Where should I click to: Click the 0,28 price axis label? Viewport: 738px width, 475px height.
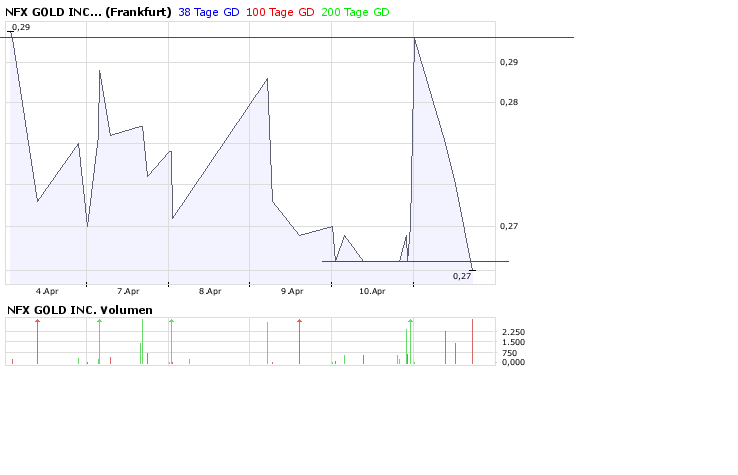(509, 102)
